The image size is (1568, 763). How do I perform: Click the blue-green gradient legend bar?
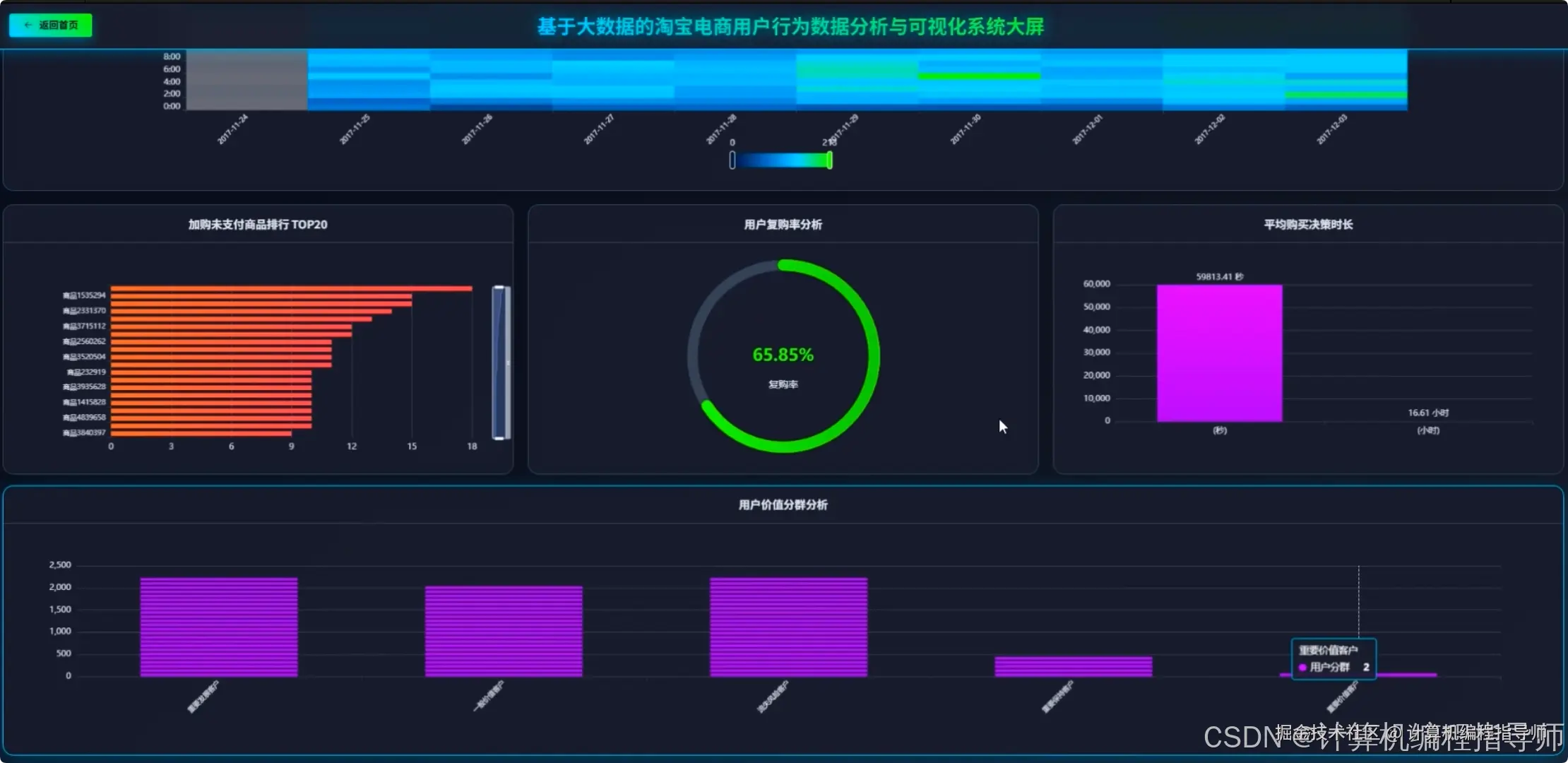click(x=780, y=160)
